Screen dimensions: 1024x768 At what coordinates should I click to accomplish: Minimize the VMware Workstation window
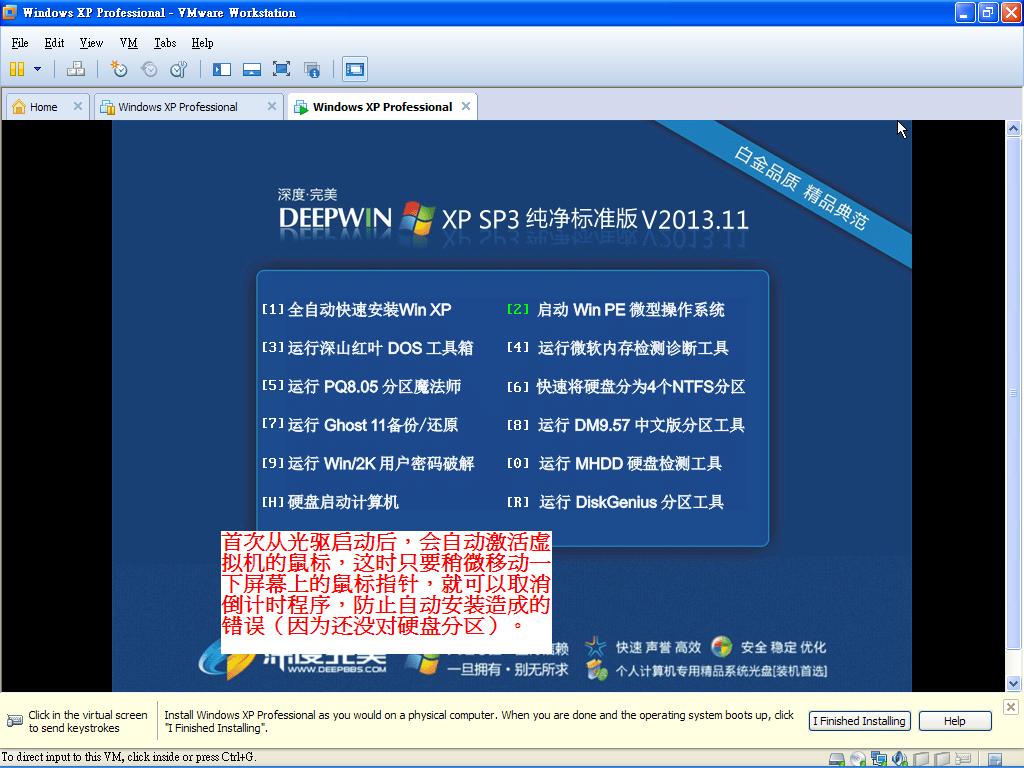965,12
